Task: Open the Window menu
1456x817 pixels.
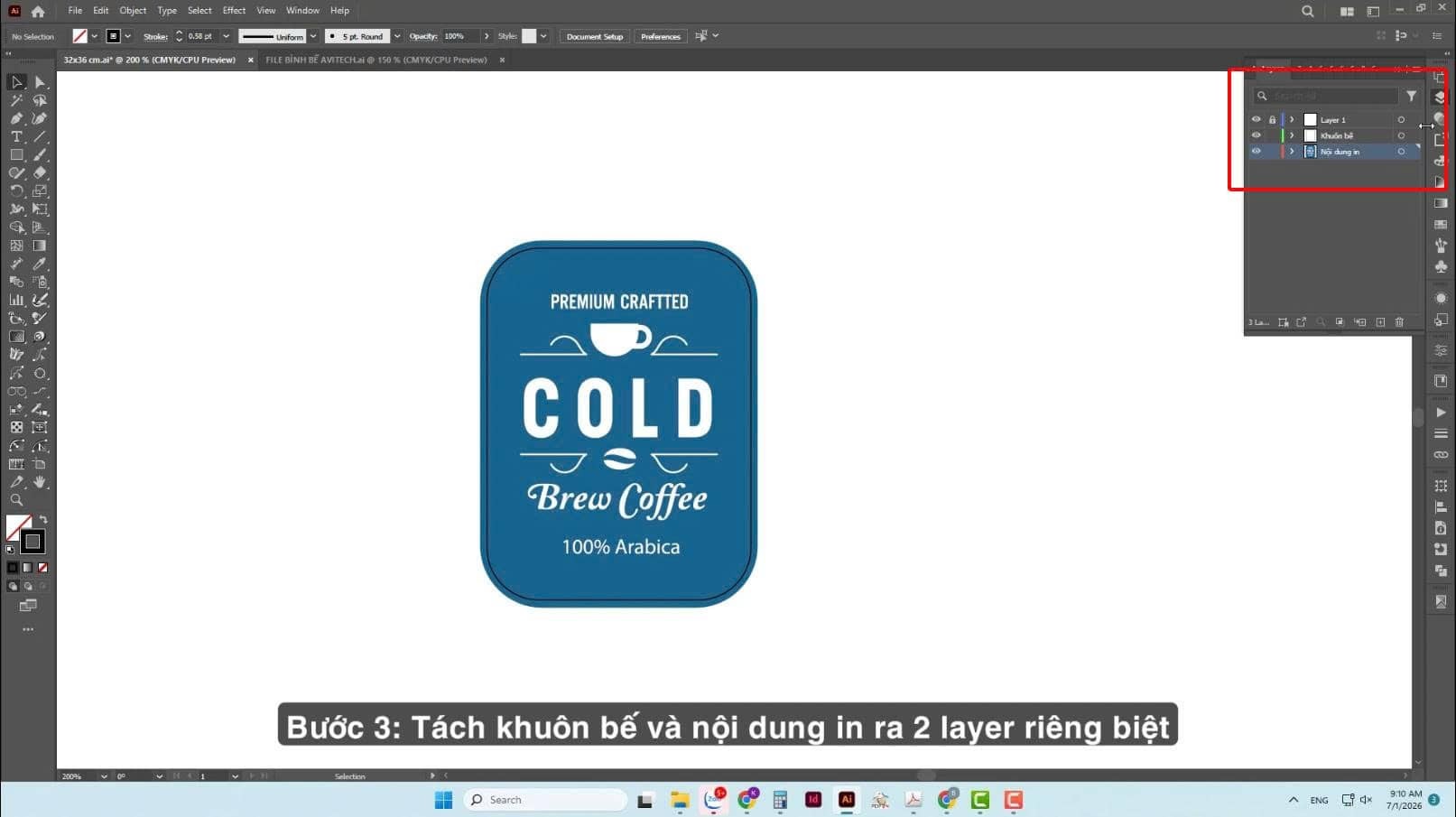Action: point(302,11)
